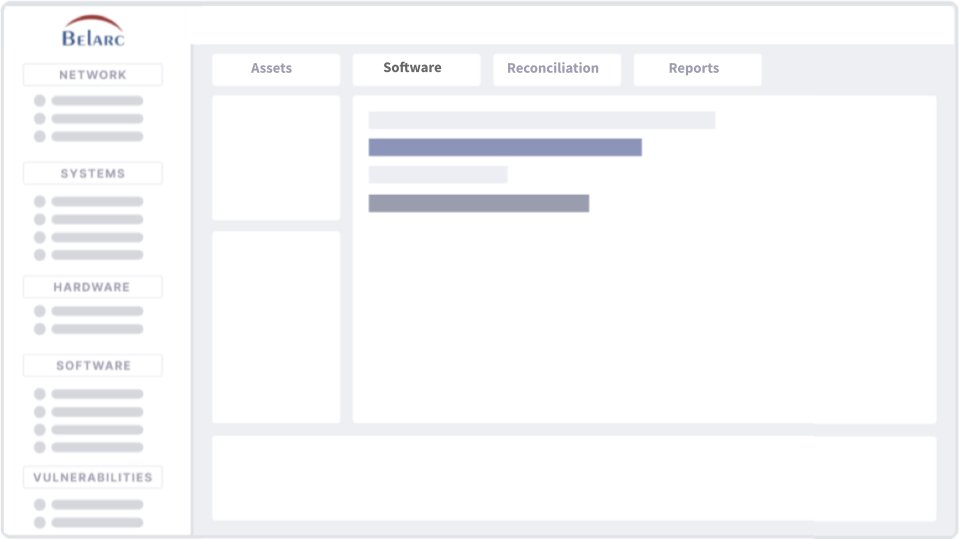Select the Reports tab
This screenshot has height=540, width=960.
coord(694,69)
